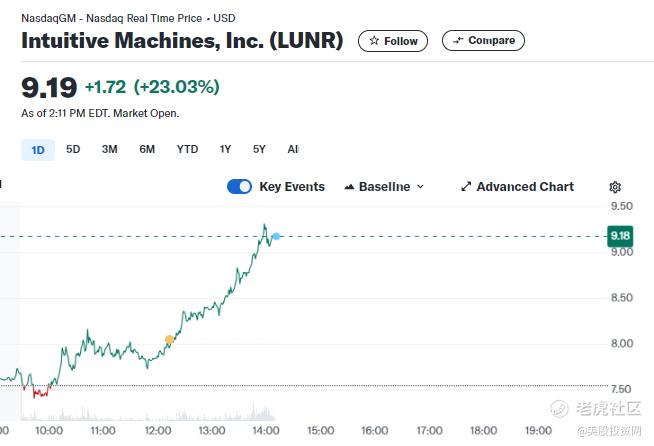Image resolution: width=654 pixels, height=446 pixels.
Task: Click the 10:00 time axis label
Action: pyautogui.click(x=49, y=431)
